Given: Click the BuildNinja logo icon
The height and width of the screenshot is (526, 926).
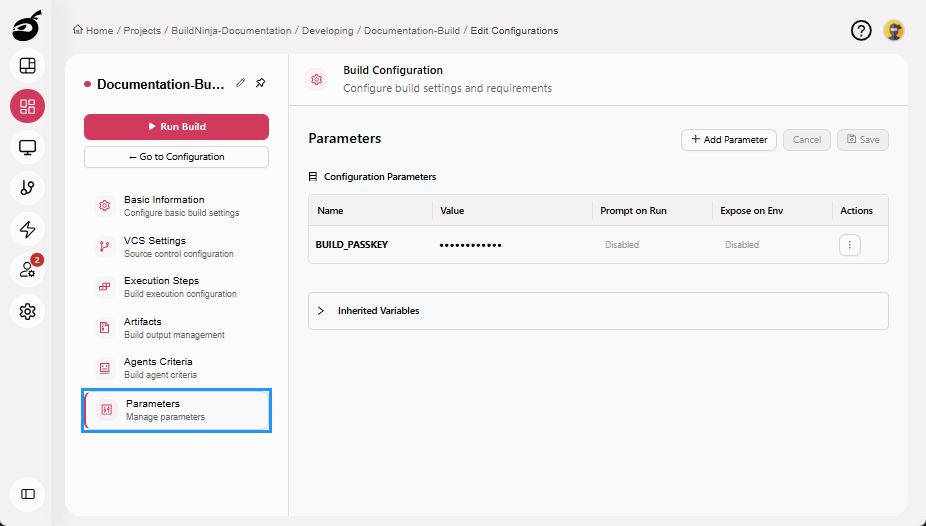Looking at the screenshot, I should click(27, 28).
